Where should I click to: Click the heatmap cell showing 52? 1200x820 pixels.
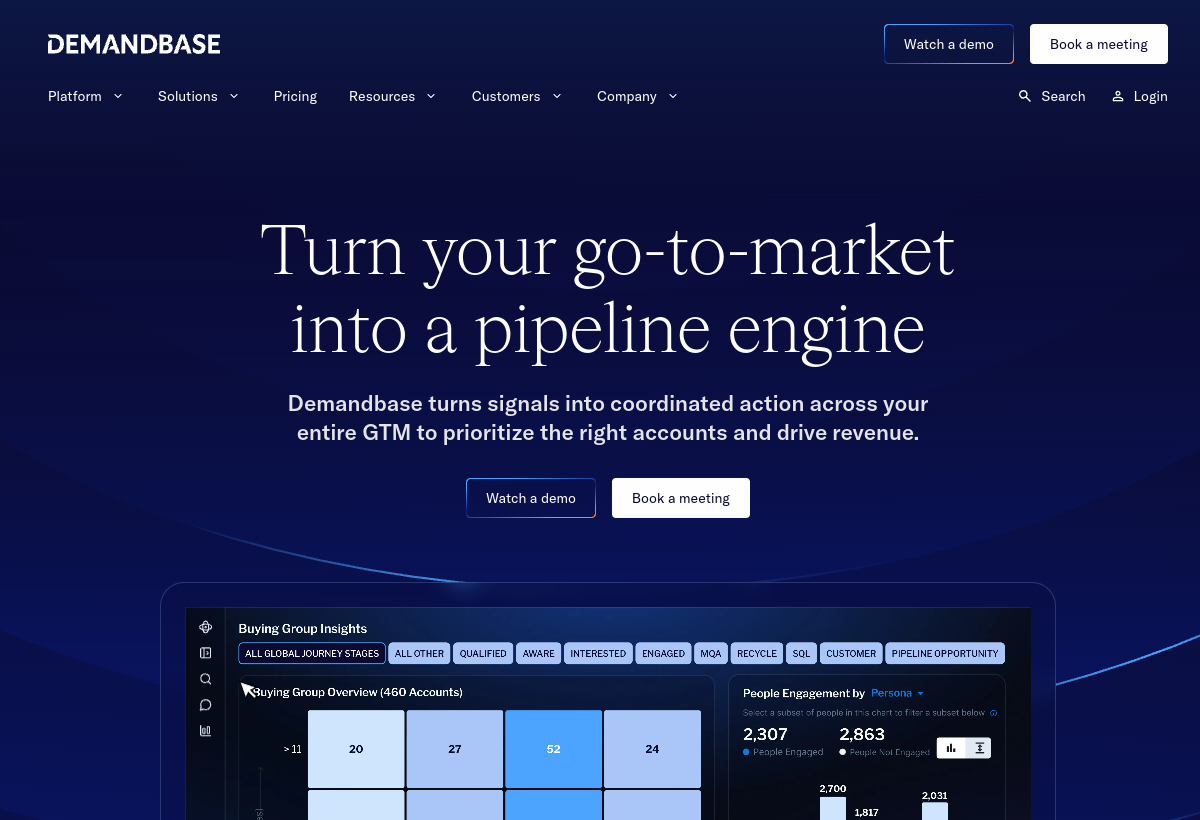click(x=554, y=749)
